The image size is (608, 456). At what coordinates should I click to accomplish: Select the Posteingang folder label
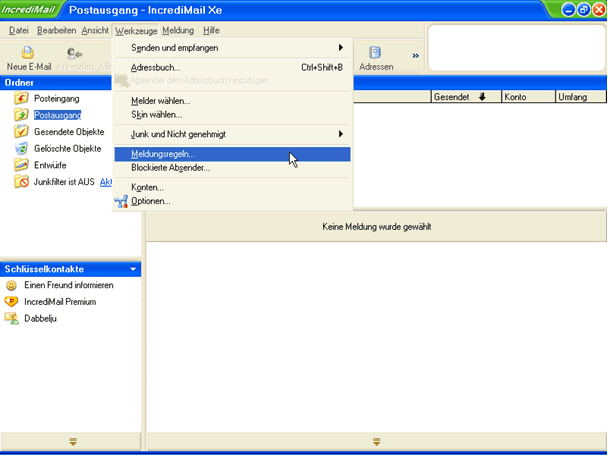(x=57, y=99)
